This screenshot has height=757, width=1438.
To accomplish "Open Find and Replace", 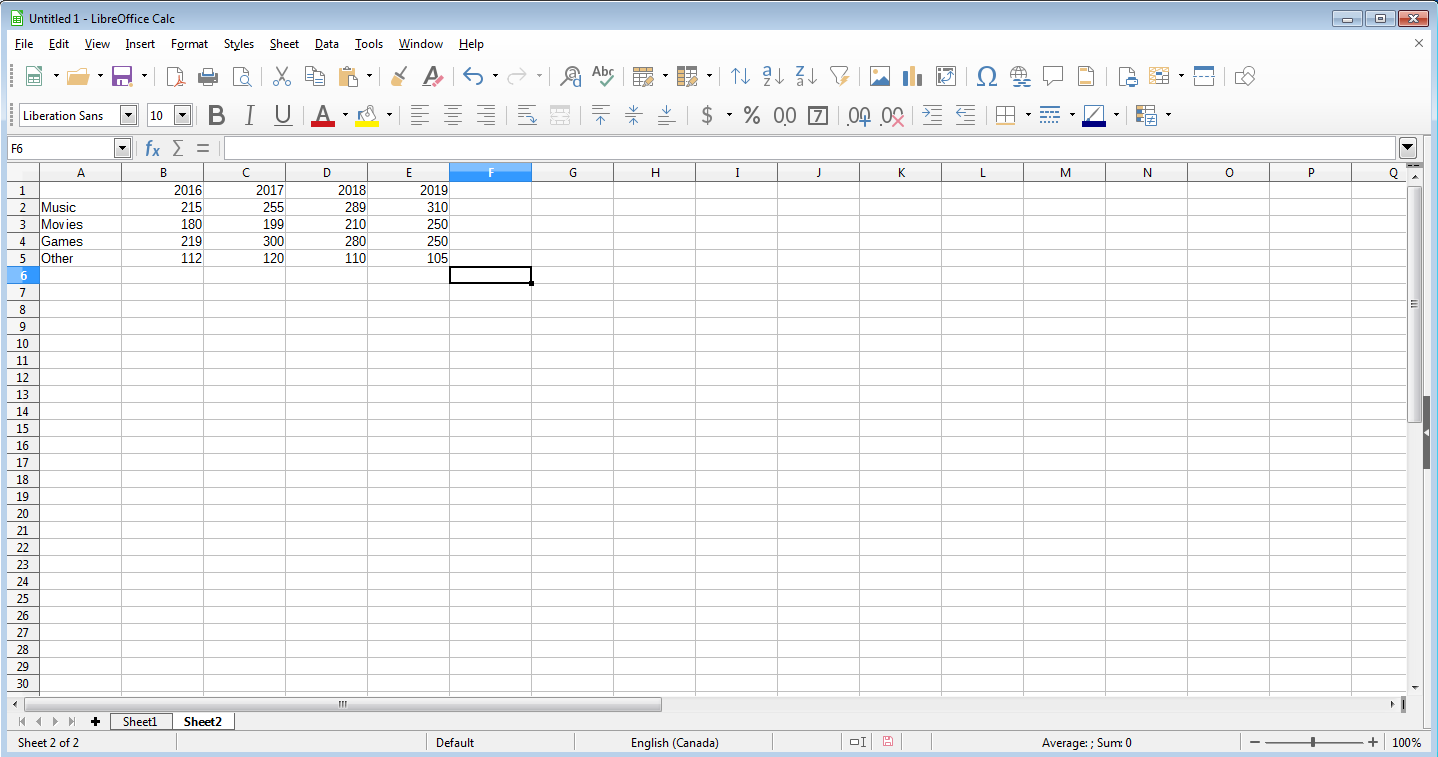I will (x=570, y=76).
